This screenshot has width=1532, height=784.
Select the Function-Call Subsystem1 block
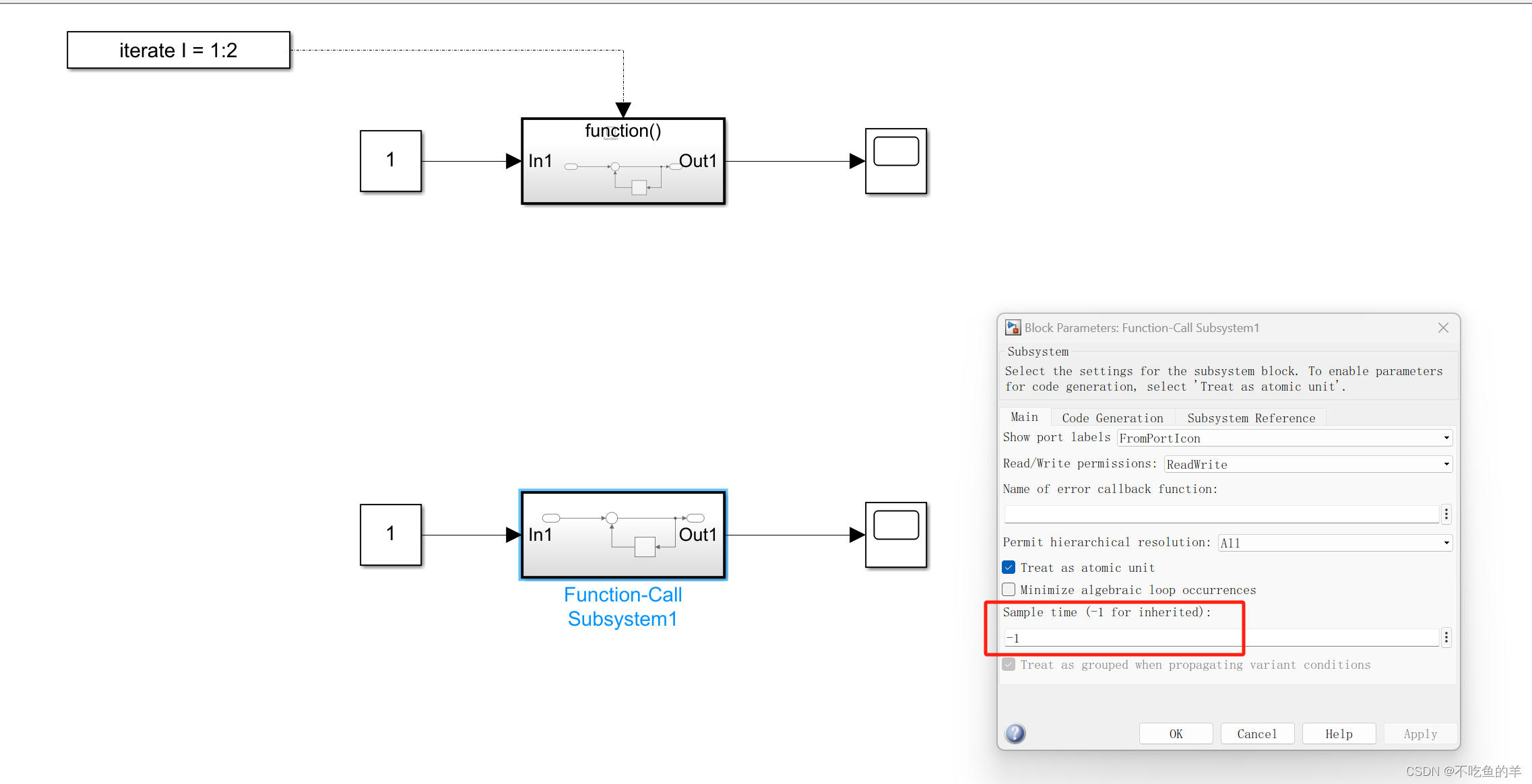click(623, 534)
